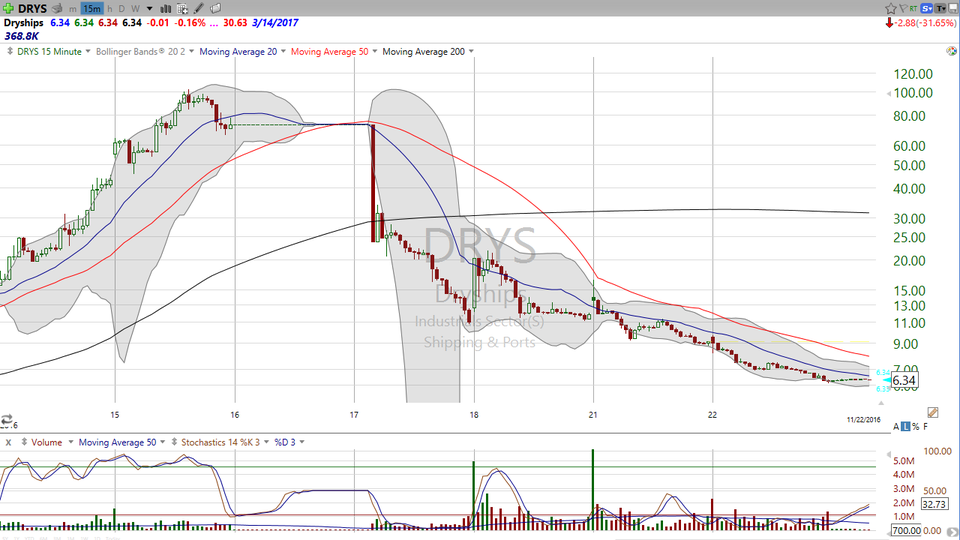Image resolution: width=960 pixels, height=540 pixels.
Task: Click the 32.73 stochastic value label
Action: (935, 504)
